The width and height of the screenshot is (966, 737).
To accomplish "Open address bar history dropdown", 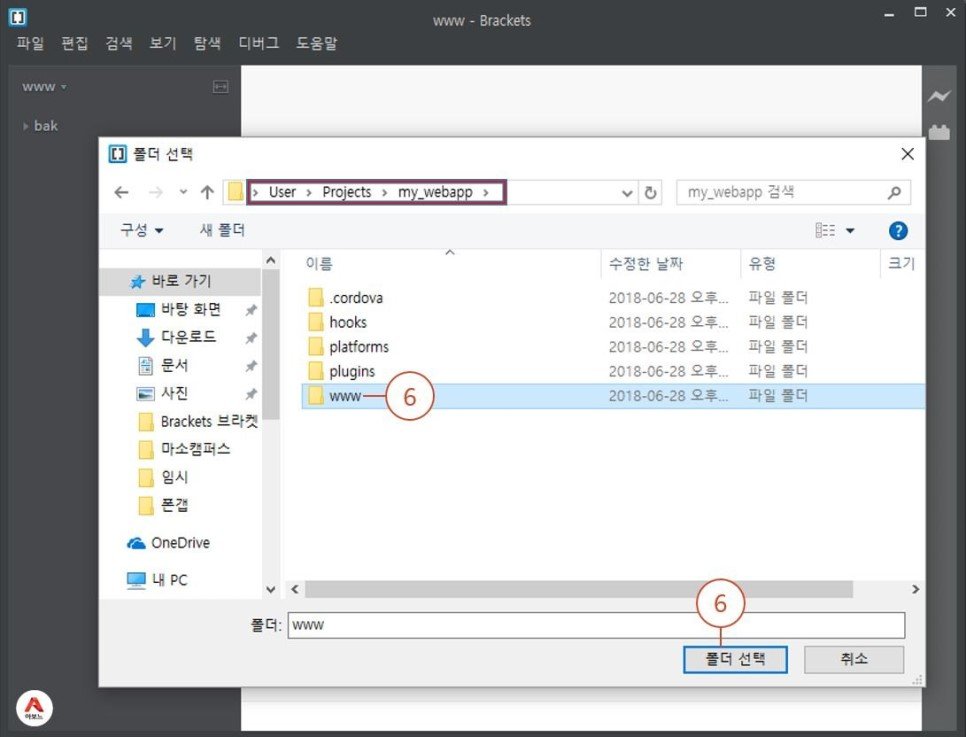I will click(627, 193).
